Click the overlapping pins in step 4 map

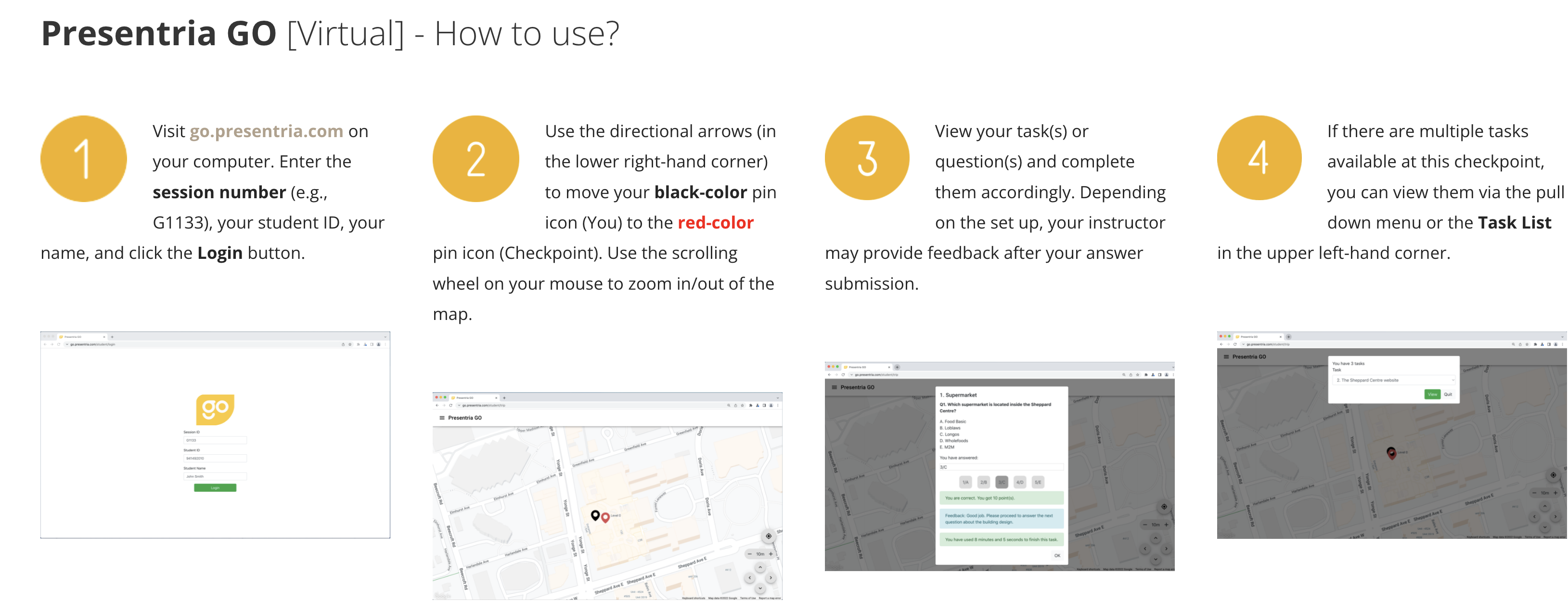pyautogui.click(x=1391, y=453)
